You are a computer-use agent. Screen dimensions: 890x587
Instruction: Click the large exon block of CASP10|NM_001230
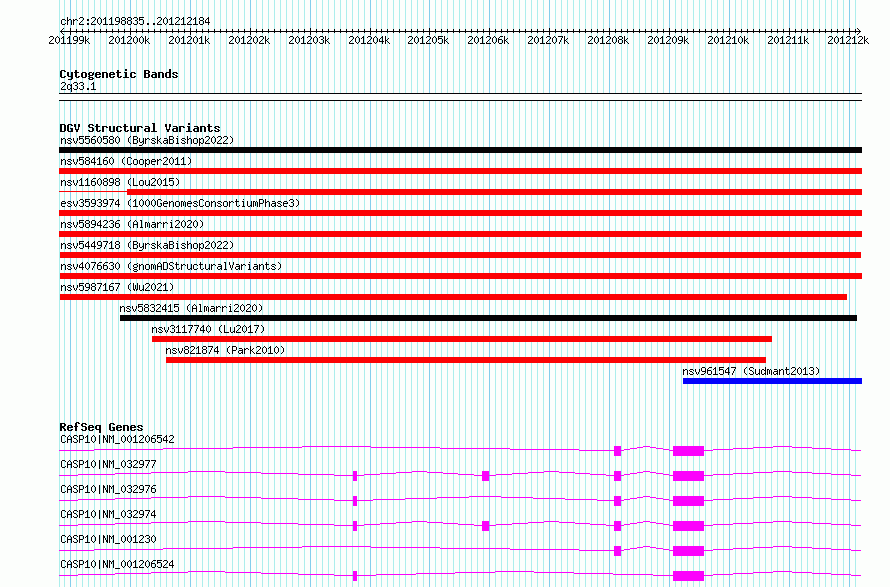[x=688, y=551]
